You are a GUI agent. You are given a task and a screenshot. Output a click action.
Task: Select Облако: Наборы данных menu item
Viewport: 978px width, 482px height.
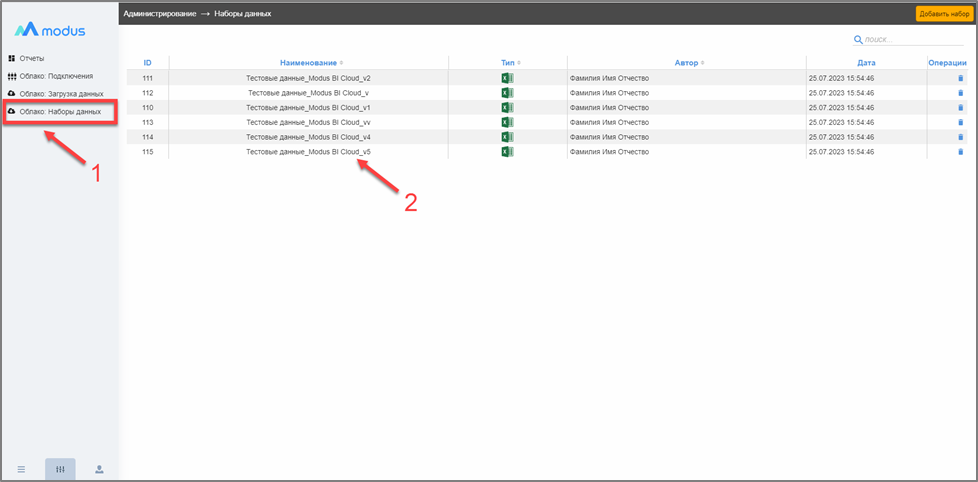tap(60, 111)
